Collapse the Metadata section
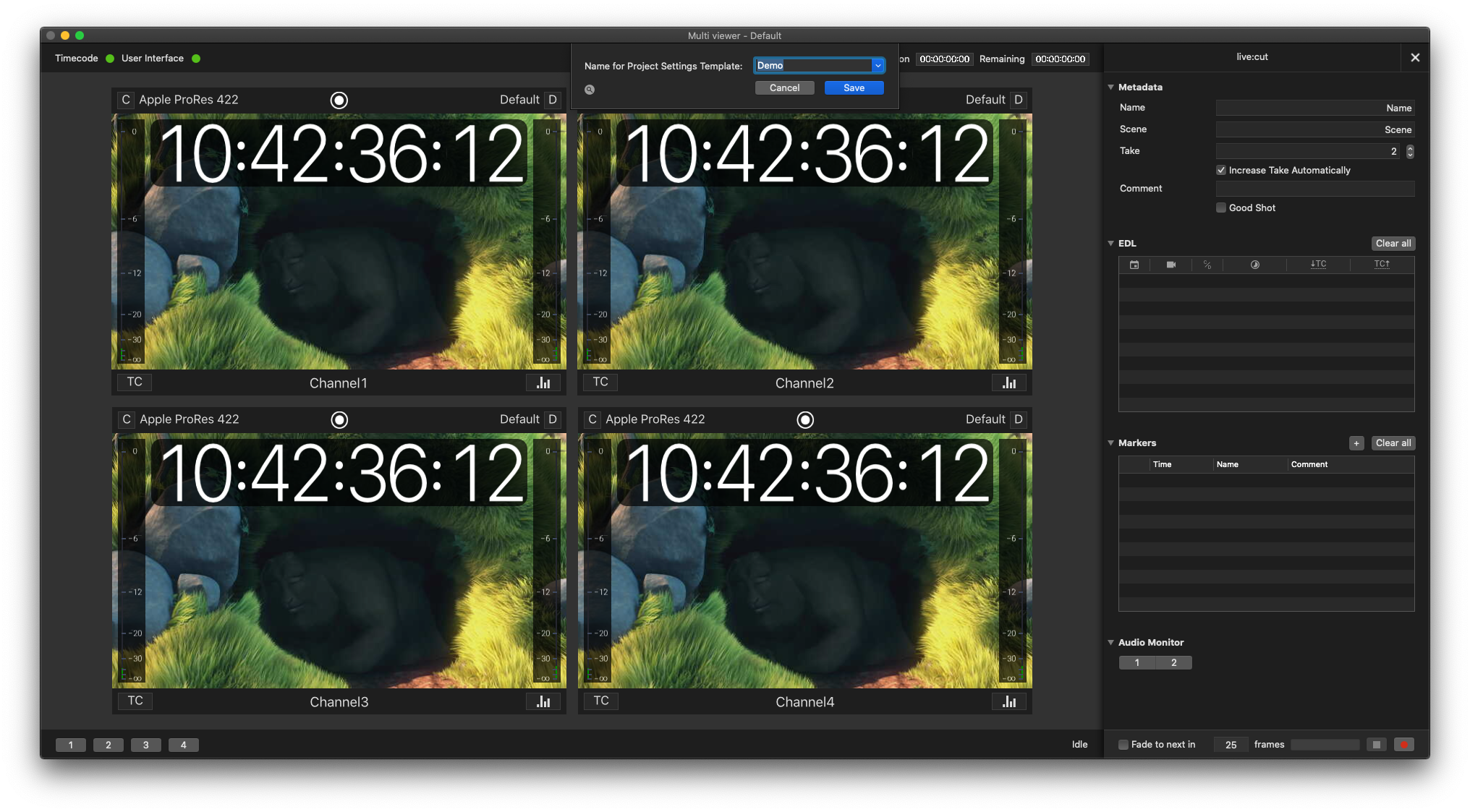Screen dimensions: 1470x812 coord(1110,87)
